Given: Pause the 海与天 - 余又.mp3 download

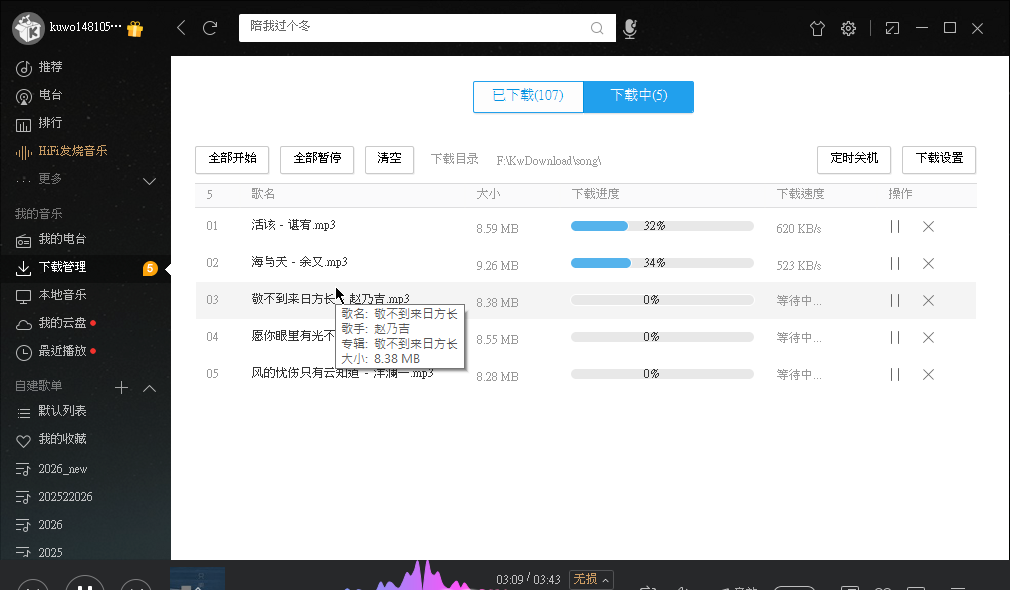Looking at the screenshot, I should (x=895, y=264).
